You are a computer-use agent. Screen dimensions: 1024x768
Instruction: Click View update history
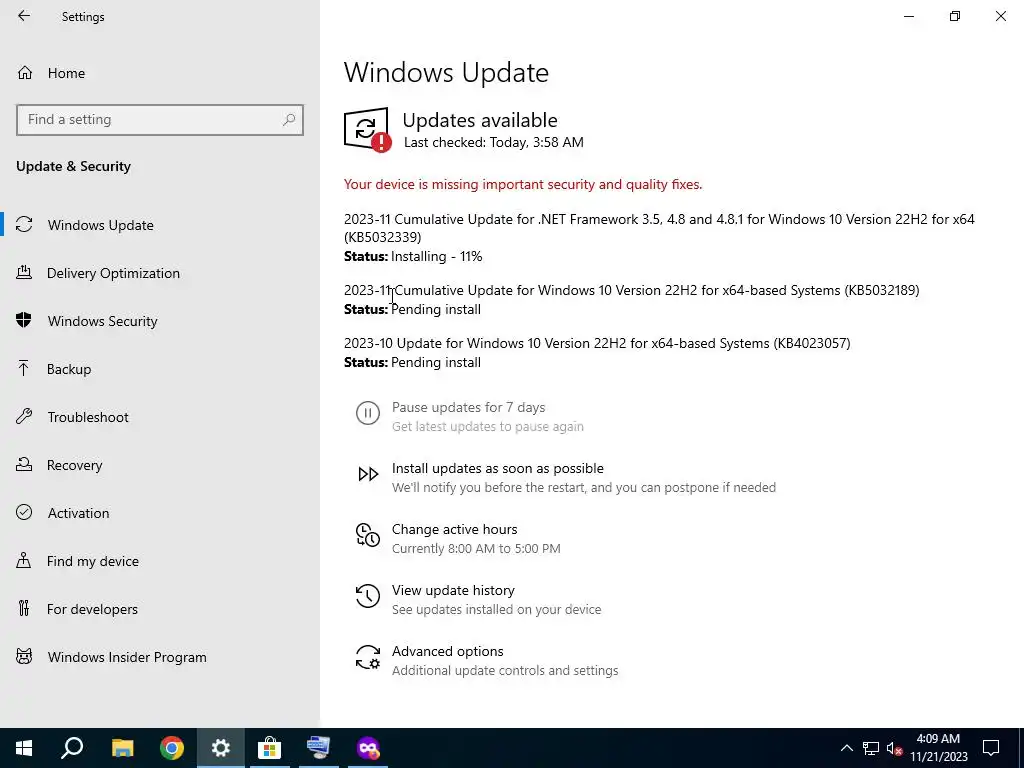tap(453, 590)
